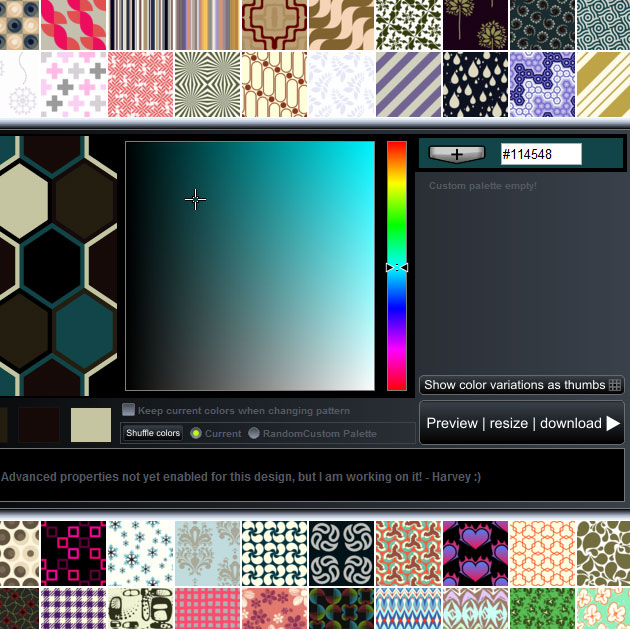Choose the brown ornamental cross pattern

click(x=274, y=25)
